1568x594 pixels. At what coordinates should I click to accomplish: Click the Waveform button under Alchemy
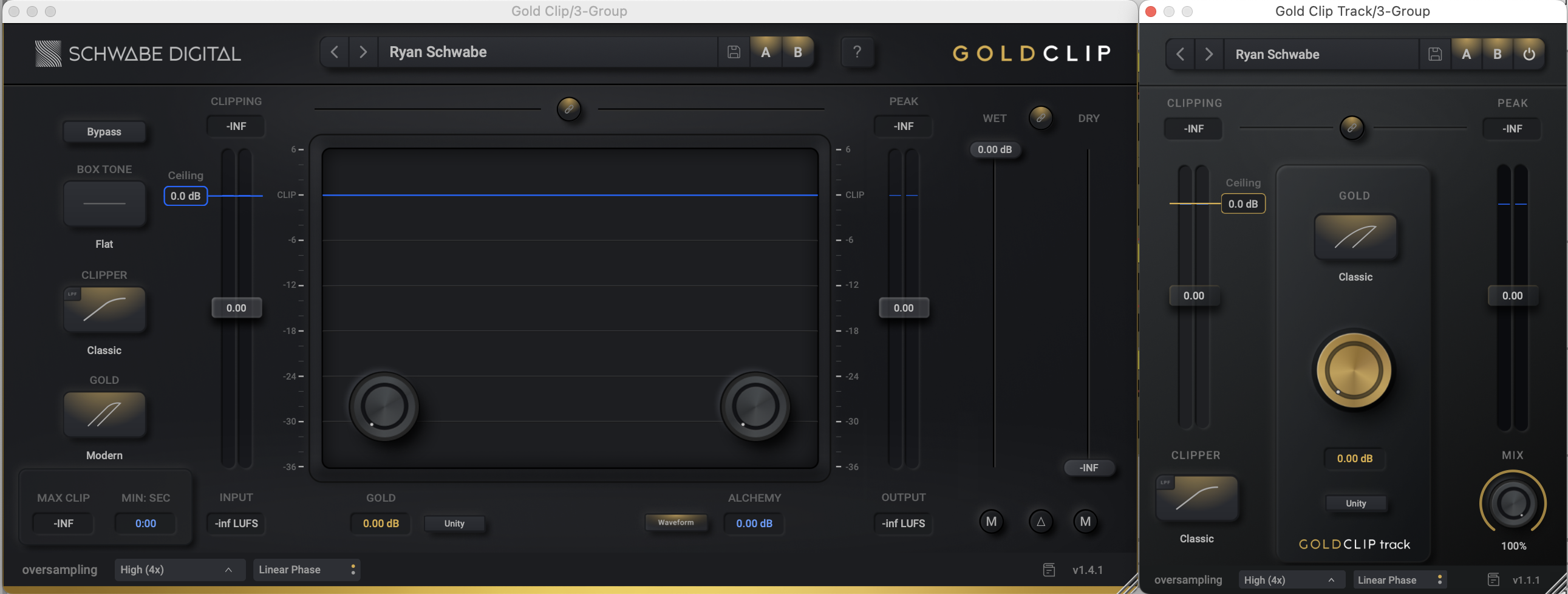[x=677, y=522]
